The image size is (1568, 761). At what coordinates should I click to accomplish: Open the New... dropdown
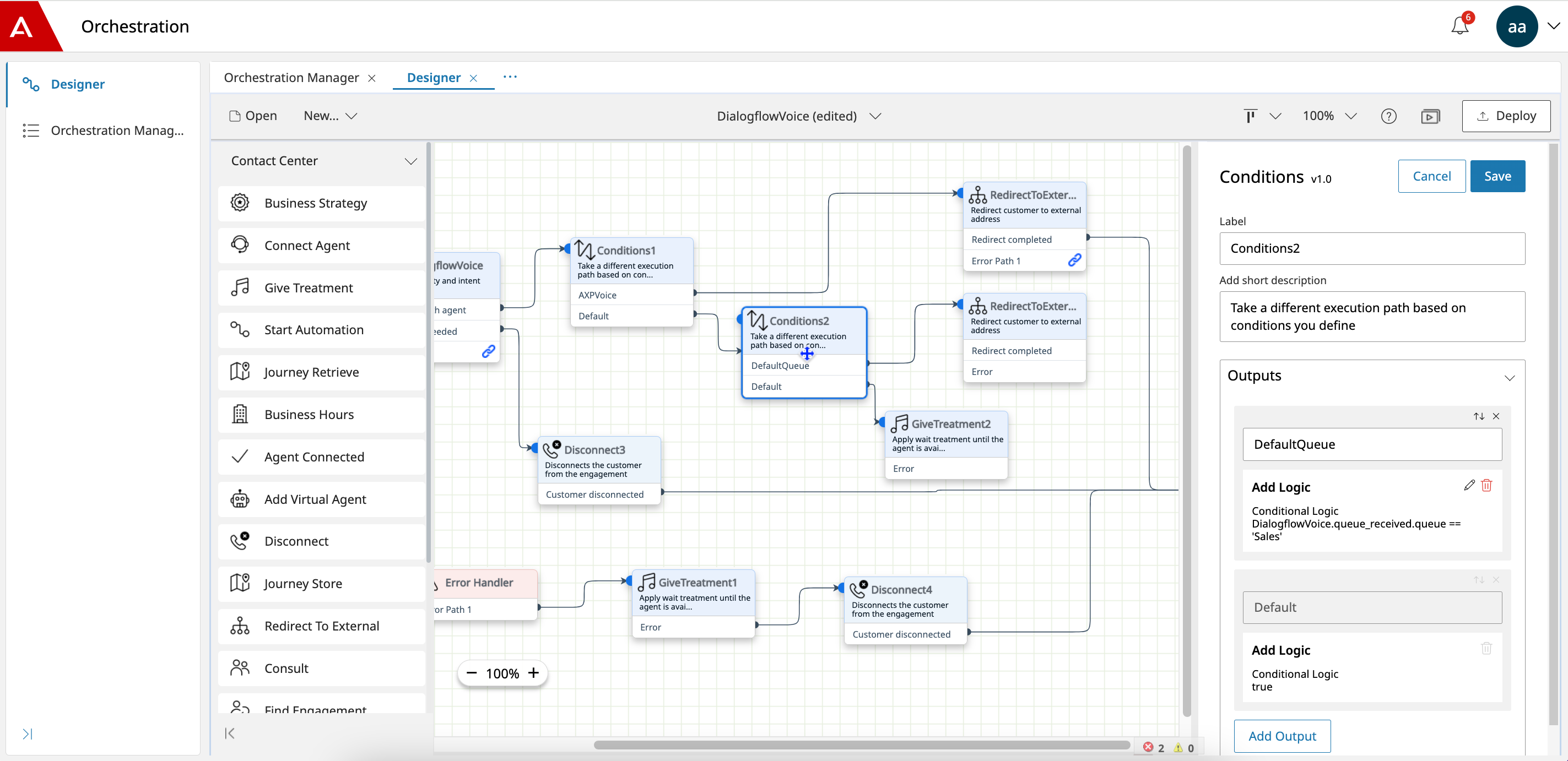[x=330, y=116]
